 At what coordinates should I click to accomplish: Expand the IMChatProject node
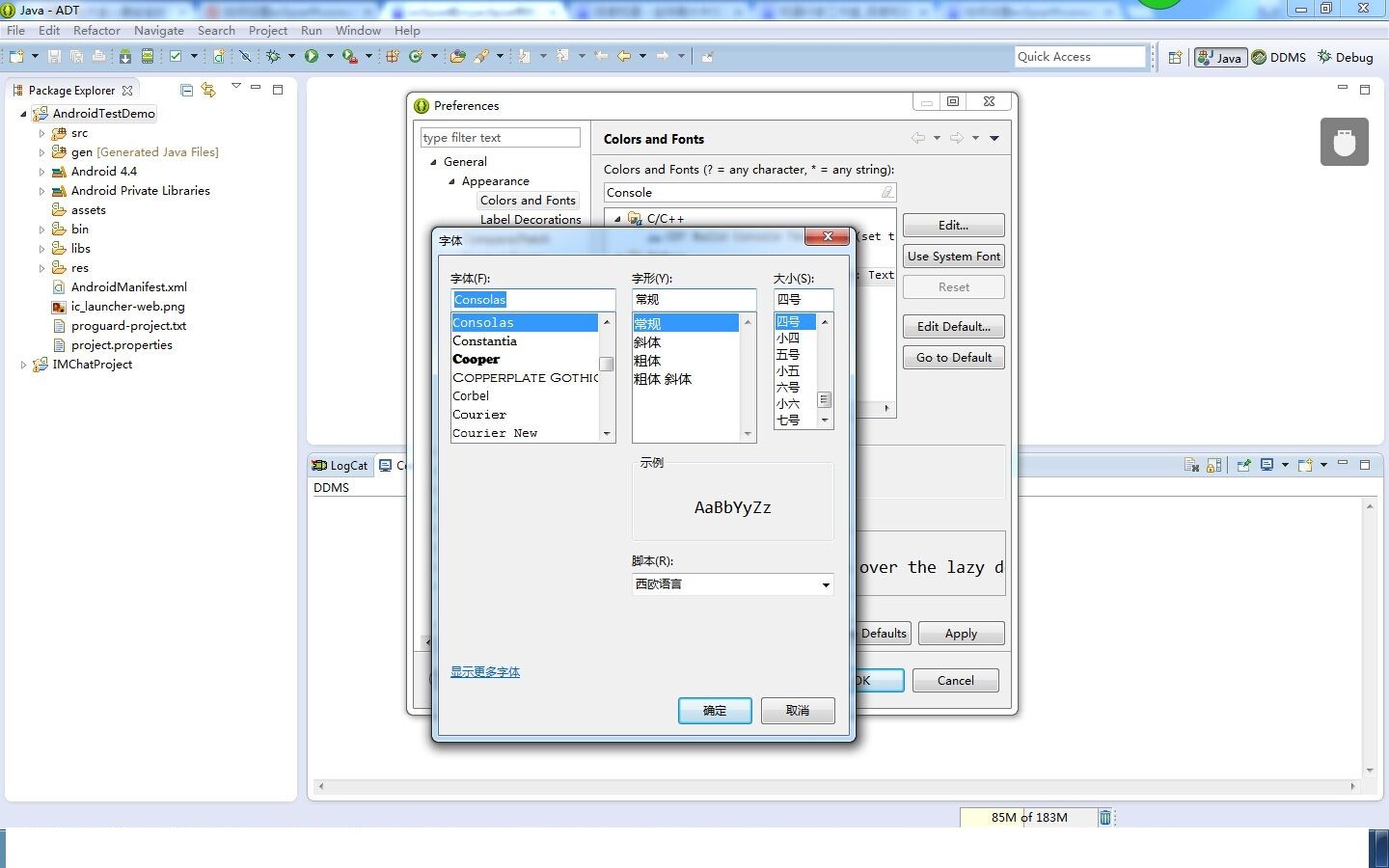pyautogui.click(x=24, y=365)
